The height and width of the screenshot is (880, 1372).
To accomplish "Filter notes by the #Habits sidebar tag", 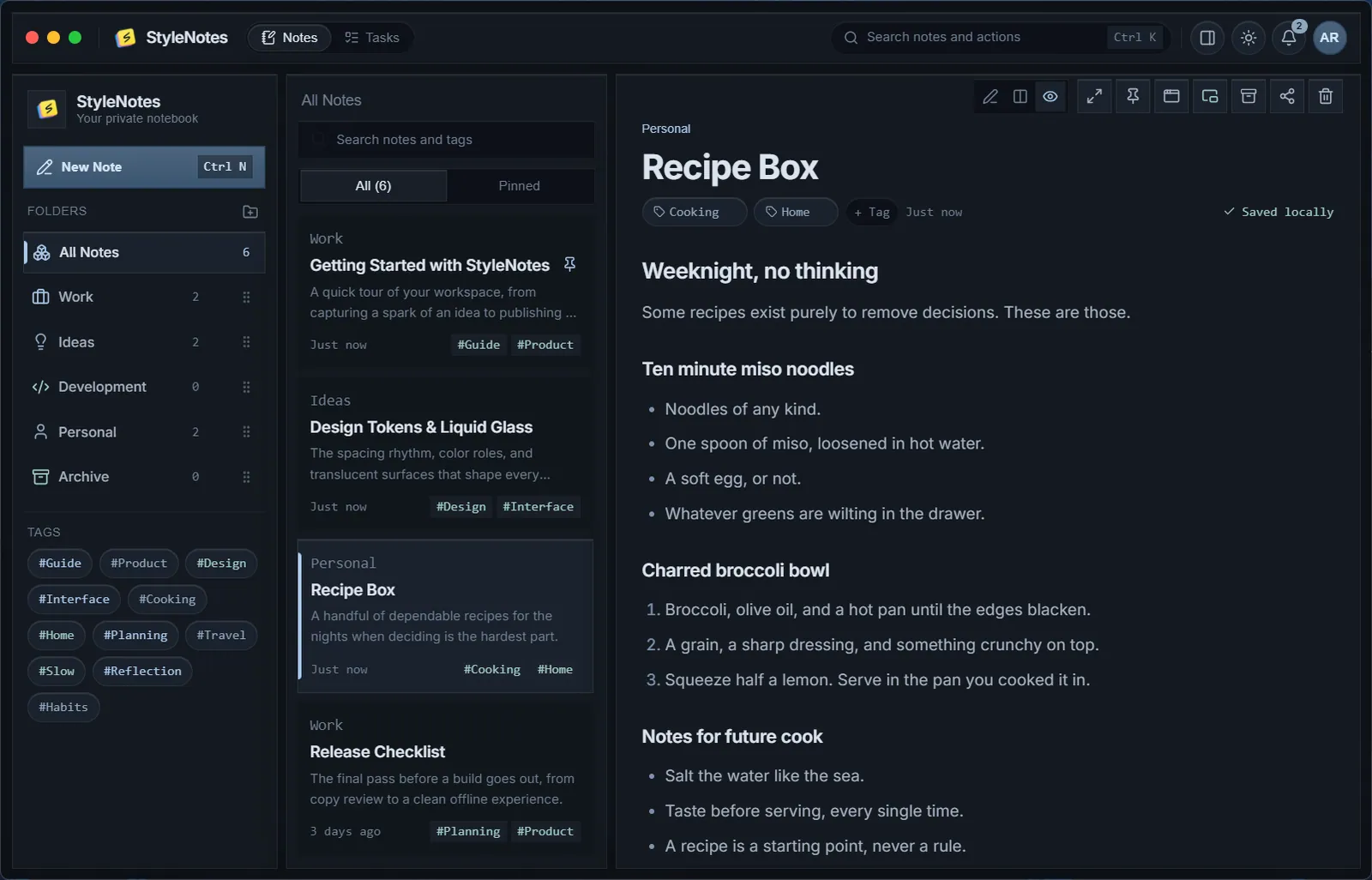I will click(63, 708).
